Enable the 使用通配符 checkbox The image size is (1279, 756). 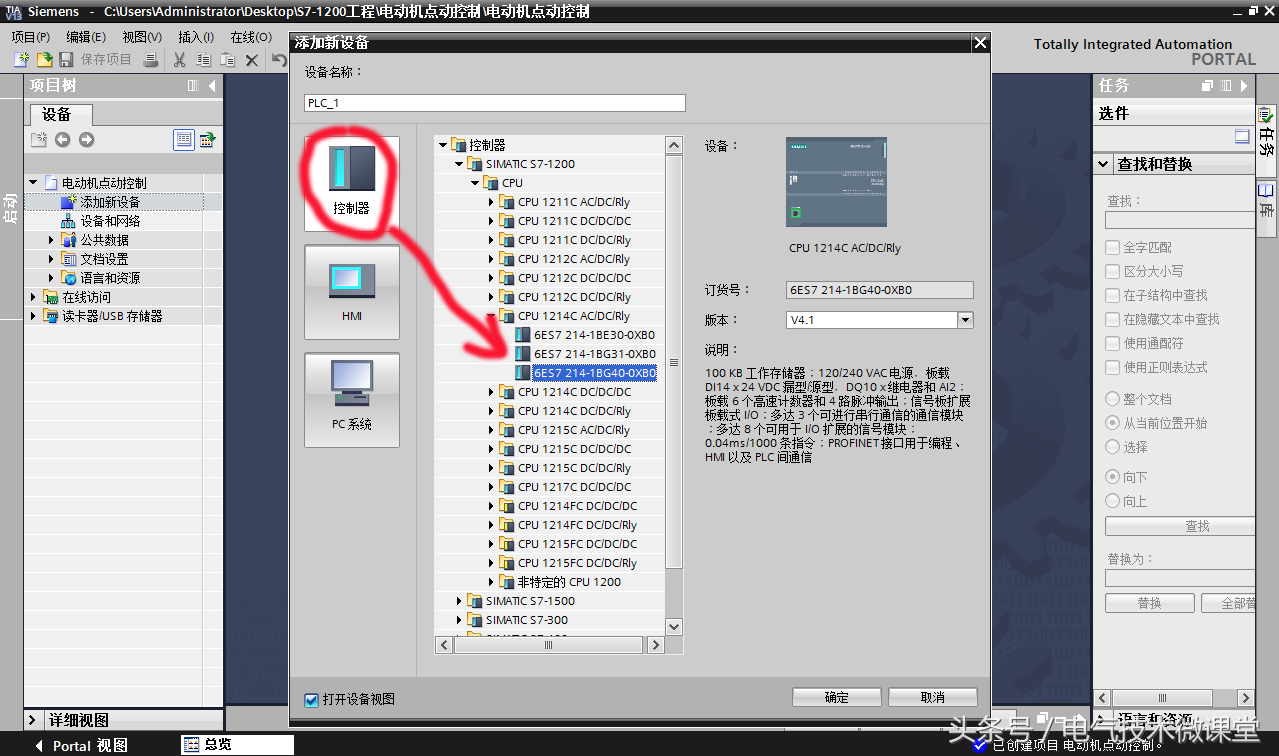coord(1112,343)
